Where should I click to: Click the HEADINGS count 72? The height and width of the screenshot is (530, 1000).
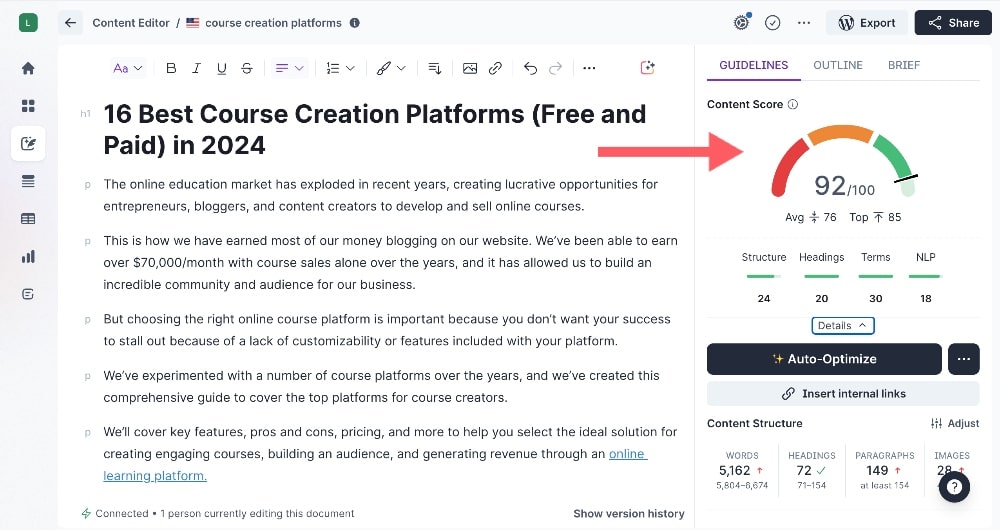pos(804,471)
